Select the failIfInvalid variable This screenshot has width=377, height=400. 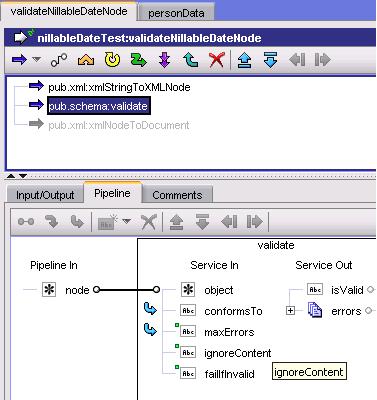click(229, 374)
